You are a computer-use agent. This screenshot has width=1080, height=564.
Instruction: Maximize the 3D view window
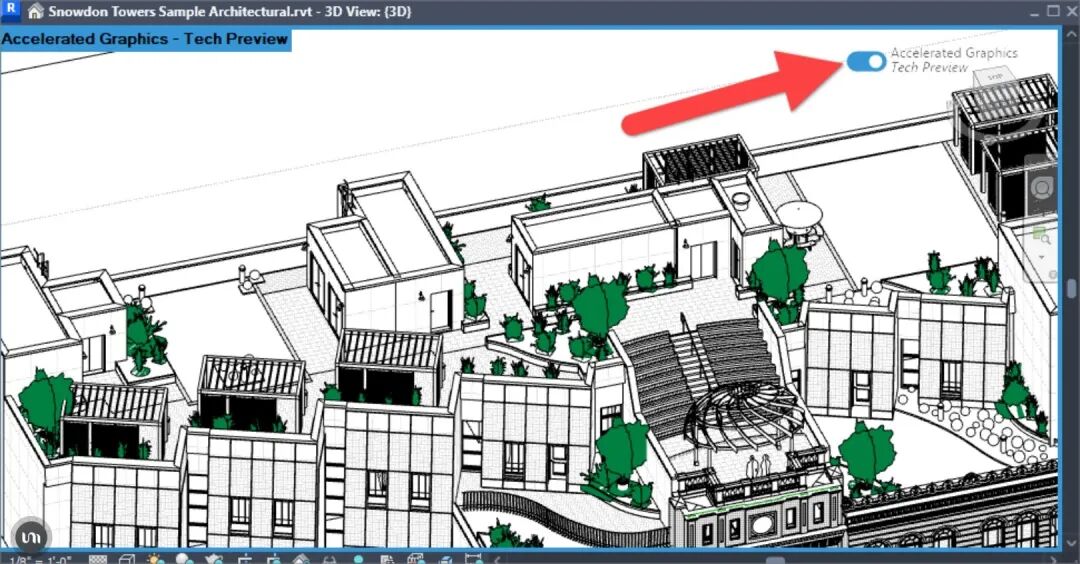[1051, 12]
